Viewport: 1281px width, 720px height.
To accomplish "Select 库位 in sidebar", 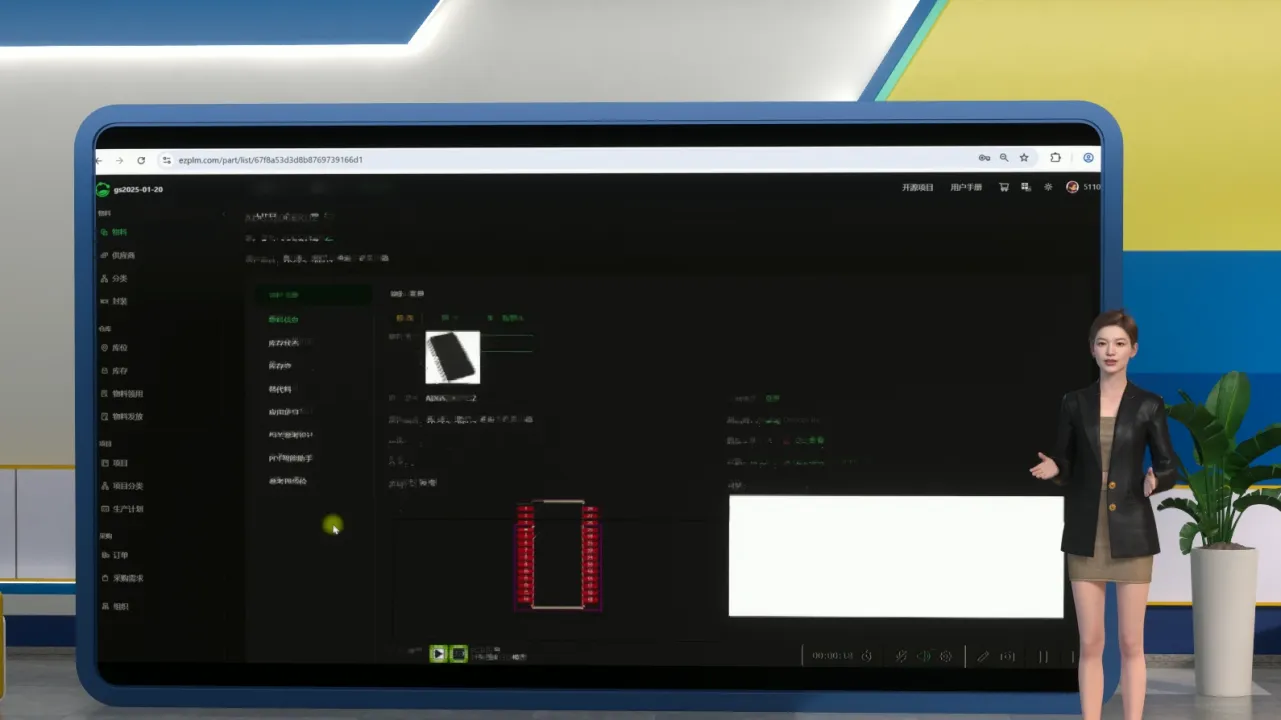I will coord(119,348).
